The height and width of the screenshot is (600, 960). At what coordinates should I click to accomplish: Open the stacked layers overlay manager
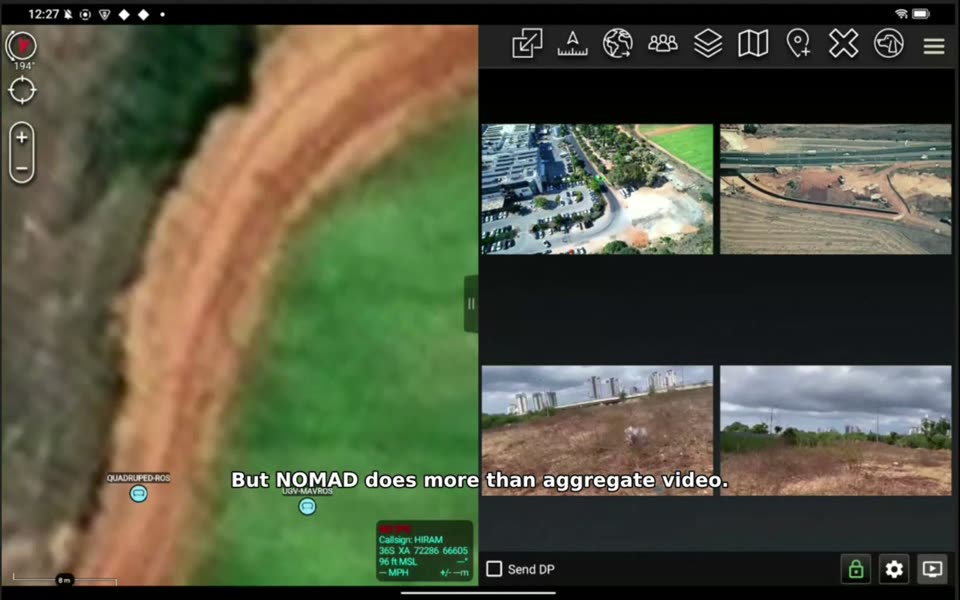pos(708,44)
